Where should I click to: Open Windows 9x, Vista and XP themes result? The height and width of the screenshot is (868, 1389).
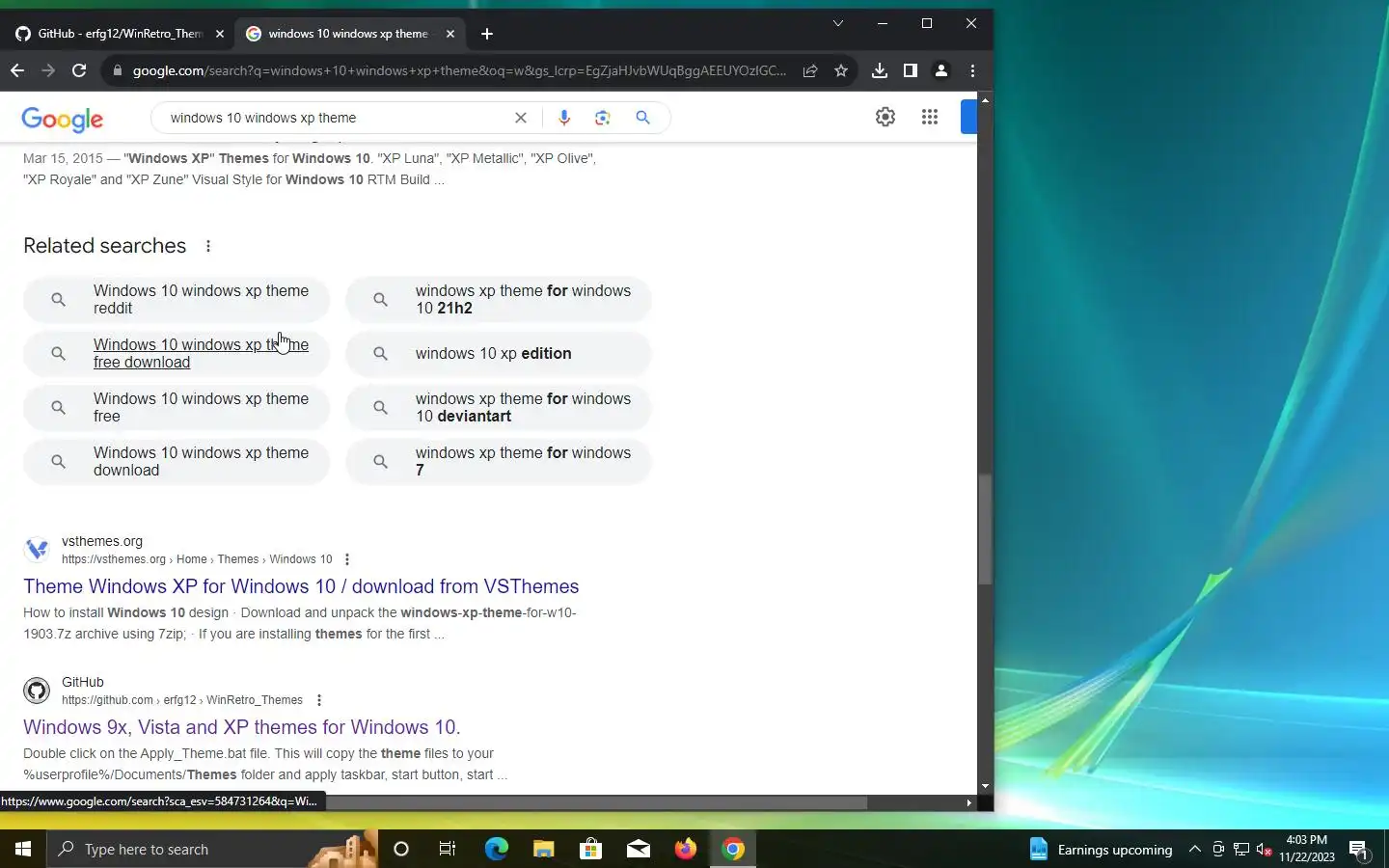[242, 727]
